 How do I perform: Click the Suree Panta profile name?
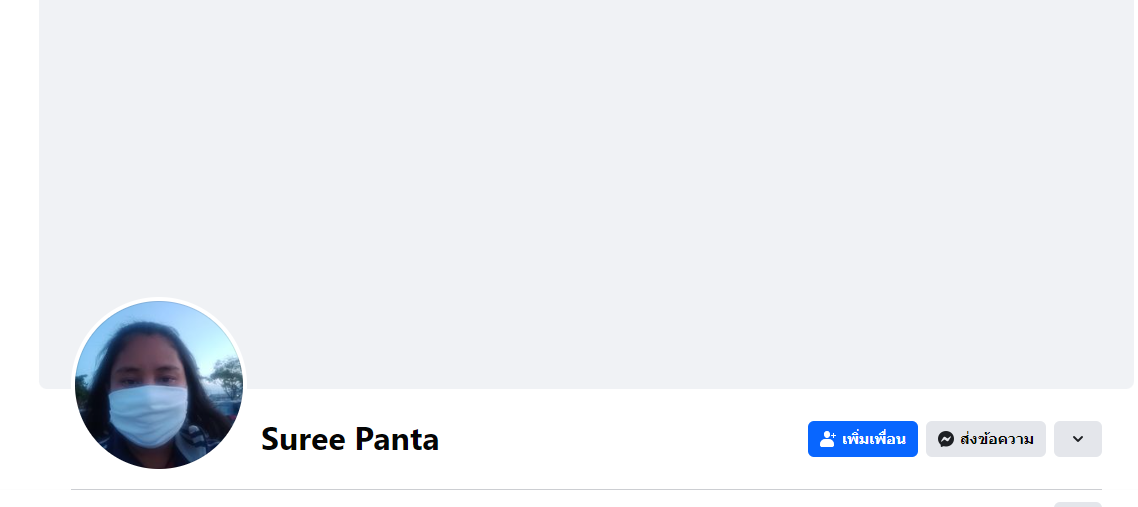[x=350, y=439]
